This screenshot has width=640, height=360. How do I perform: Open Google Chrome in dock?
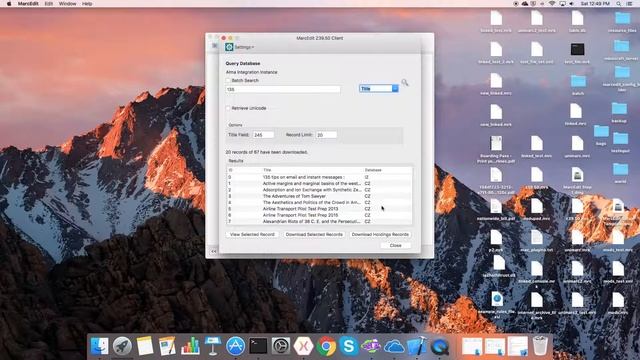tap(326, 346)
